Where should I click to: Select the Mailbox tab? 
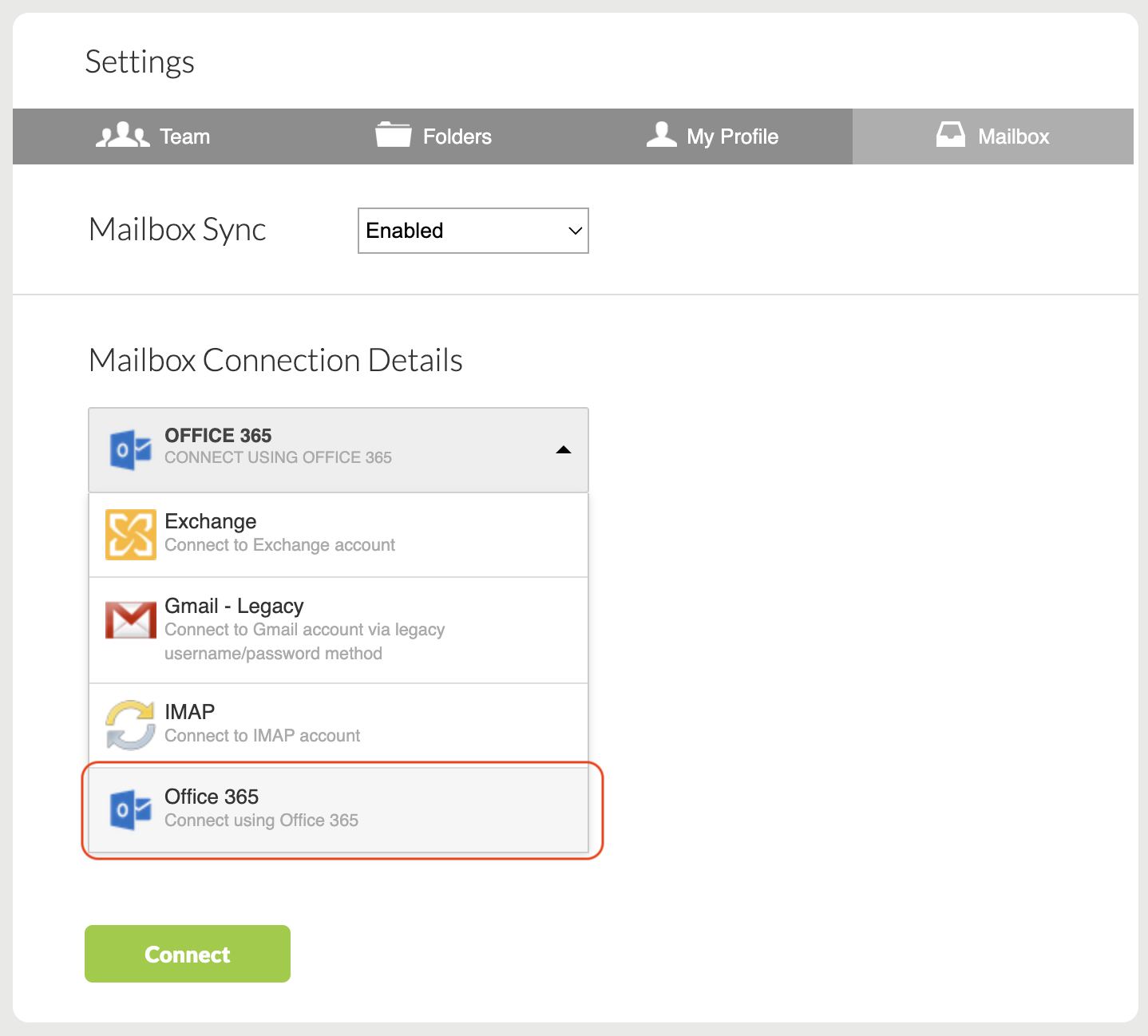coord(993,136)
